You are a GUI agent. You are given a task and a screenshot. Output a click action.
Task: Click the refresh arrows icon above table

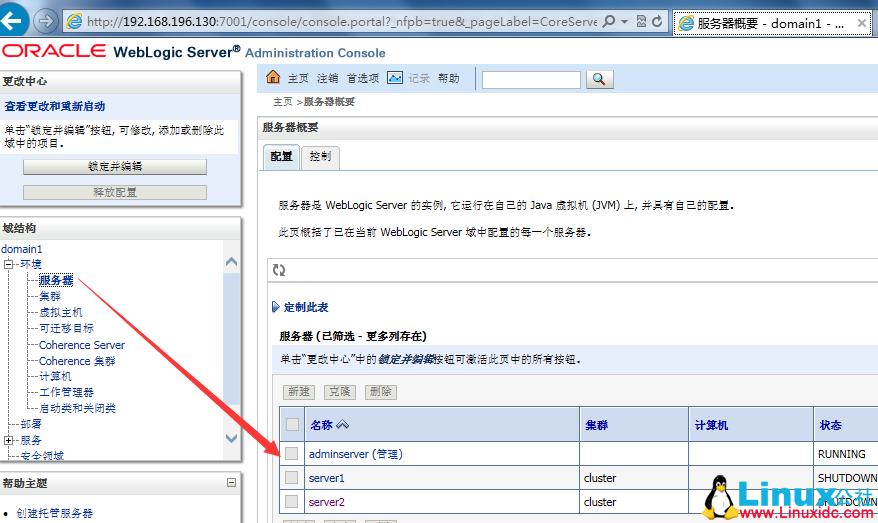[279, 270]
